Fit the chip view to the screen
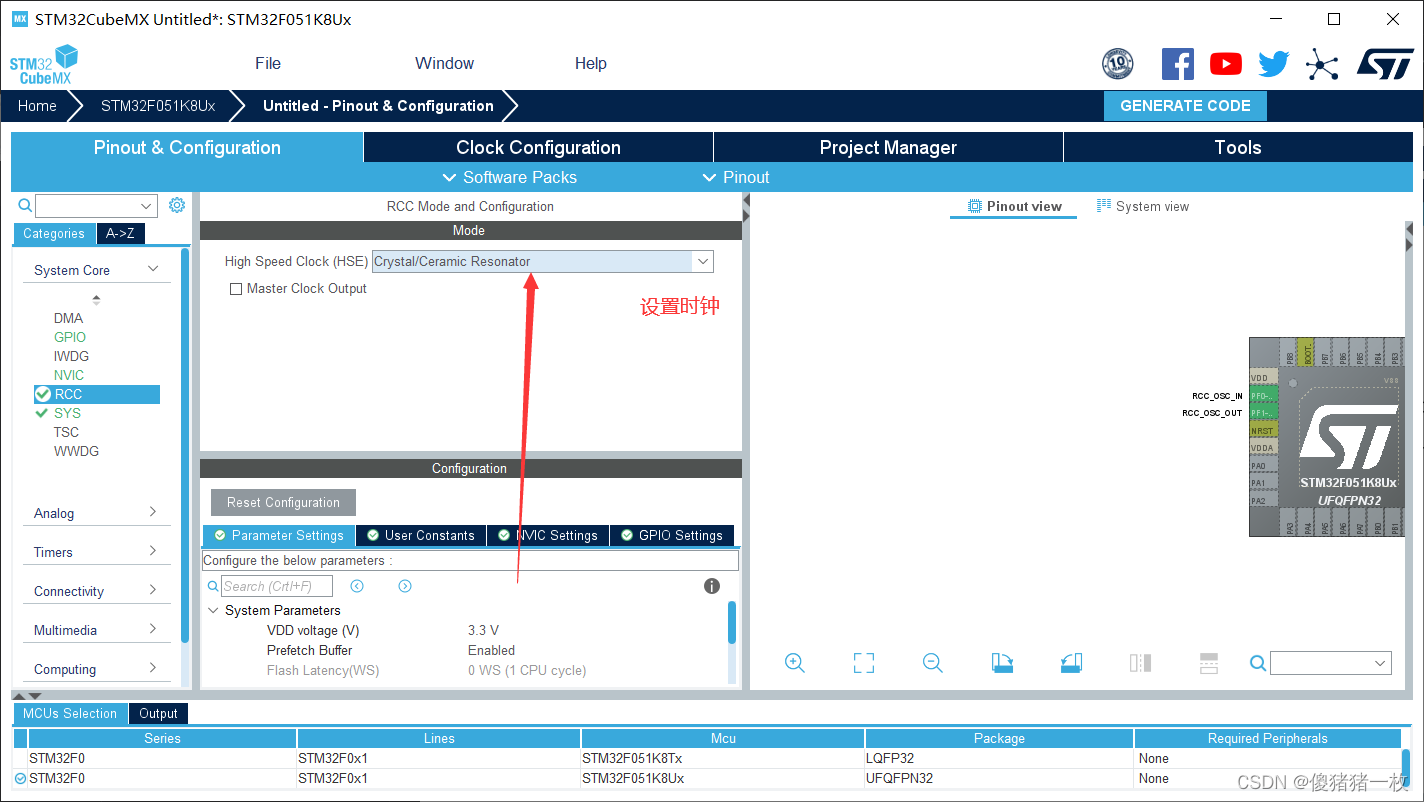Viewport: 1424px width, 802px height. (864, 663)
